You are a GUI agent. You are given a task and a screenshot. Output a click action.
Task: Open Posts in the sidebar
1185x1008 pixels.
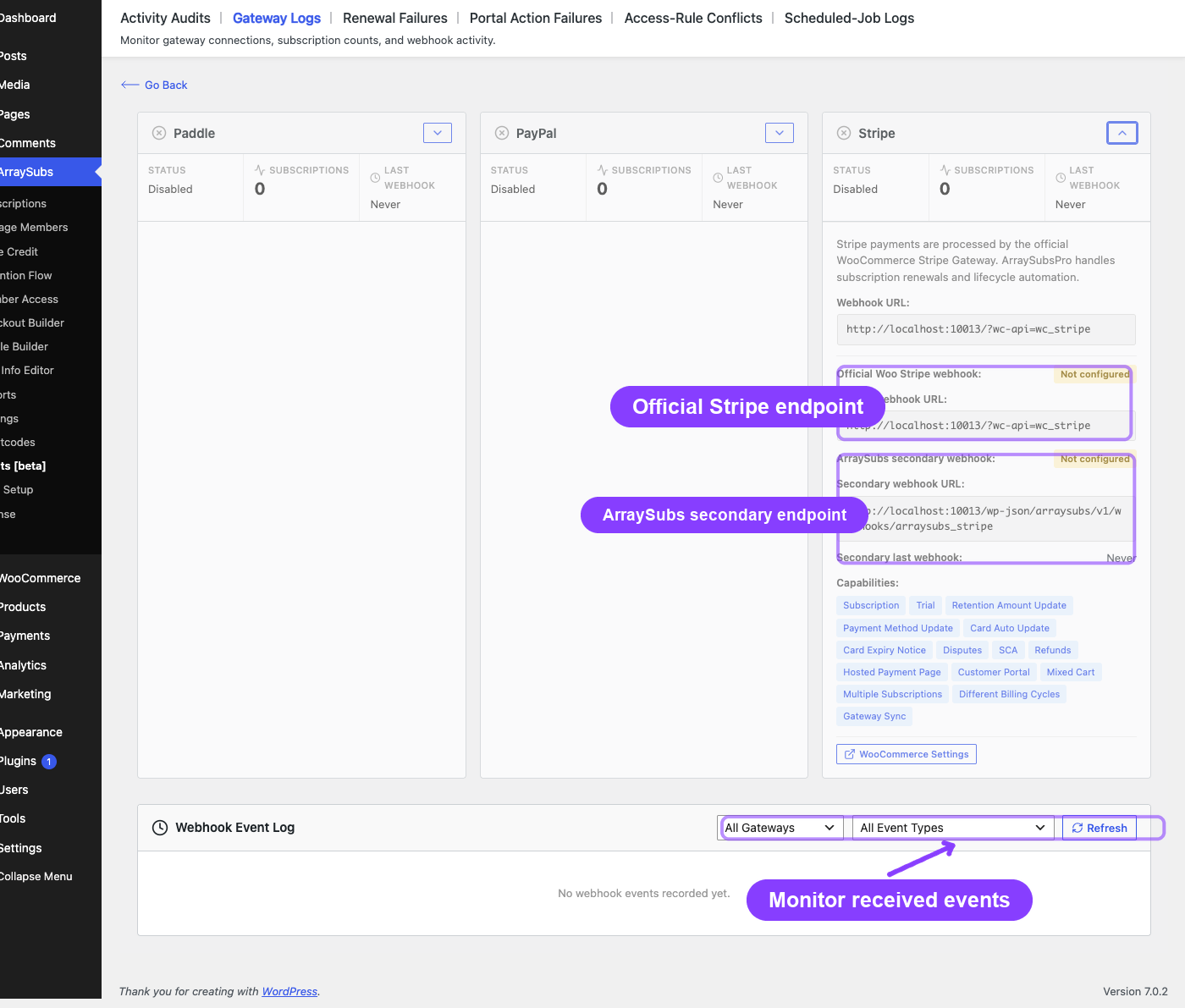click(x=51, y=56)
